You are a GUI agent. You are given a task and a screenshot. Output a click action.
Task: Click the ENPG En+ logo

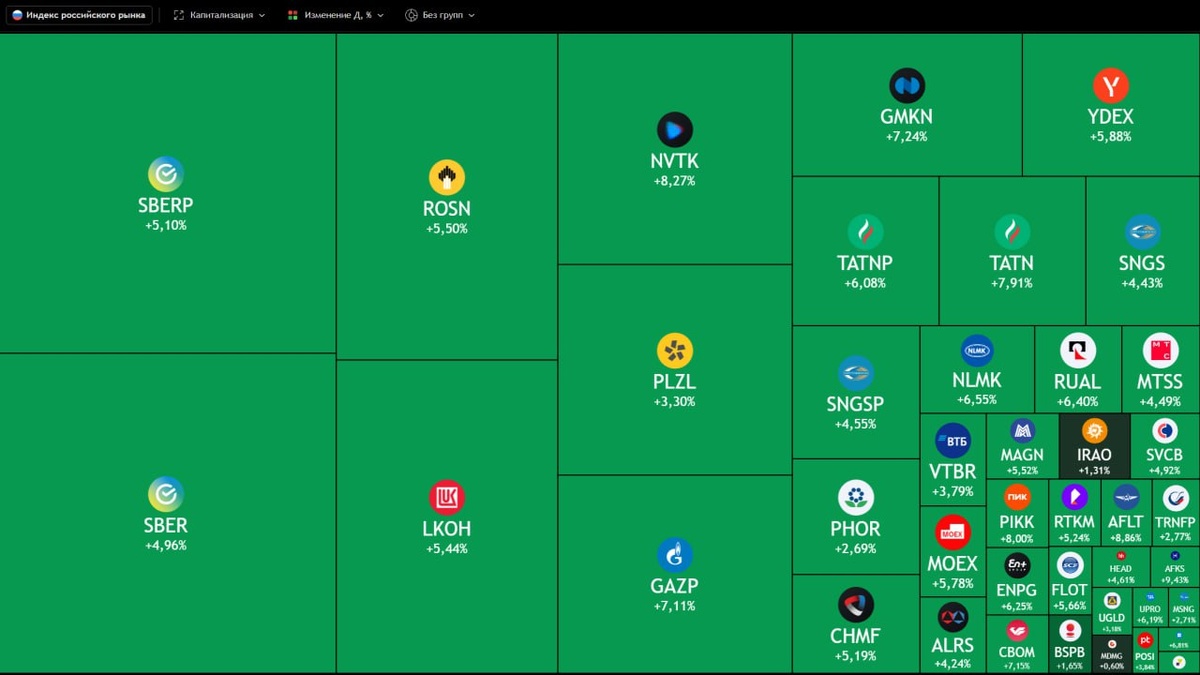click(x=1017, y=565)
